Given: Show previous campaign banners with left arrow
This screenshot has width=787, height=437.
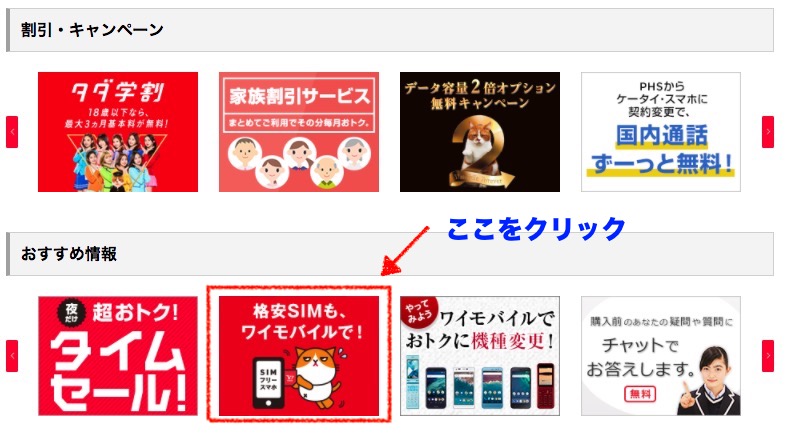Looking at the screenshot, I should [x=12, y=132].
